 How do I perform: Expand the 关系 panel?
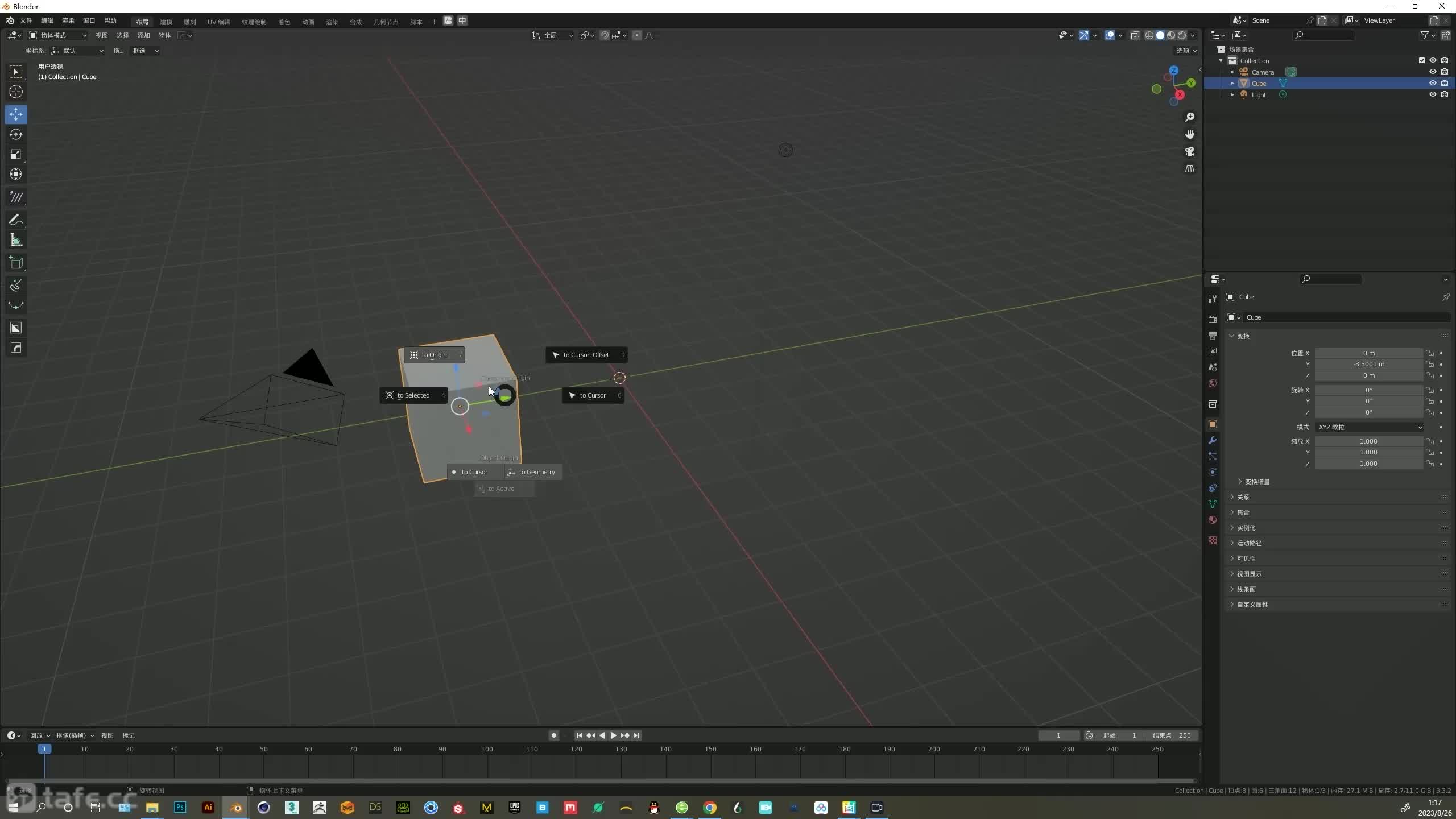pos(1243,497)
